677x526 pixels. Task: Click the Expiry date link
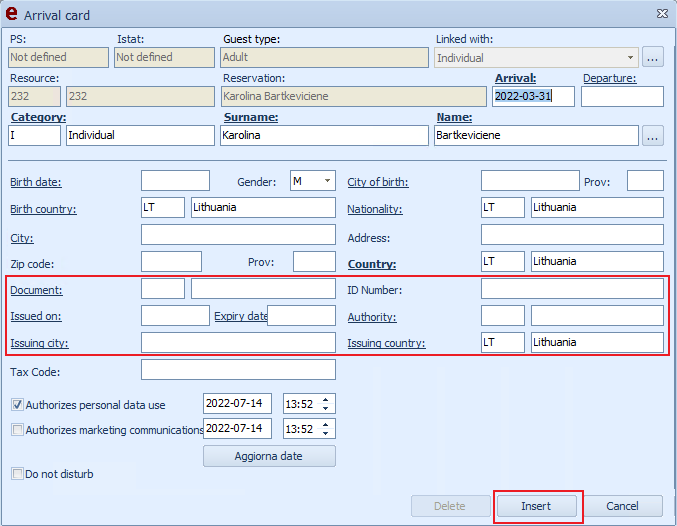pyautogui.click(x=241, y=316)
